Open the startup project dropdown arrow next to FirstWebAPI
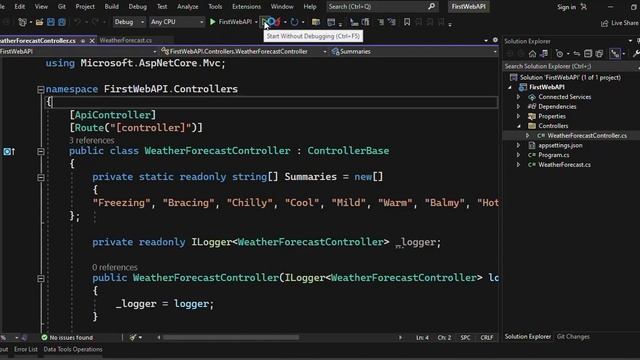This screenshot has width=640, height=360. 256,22
